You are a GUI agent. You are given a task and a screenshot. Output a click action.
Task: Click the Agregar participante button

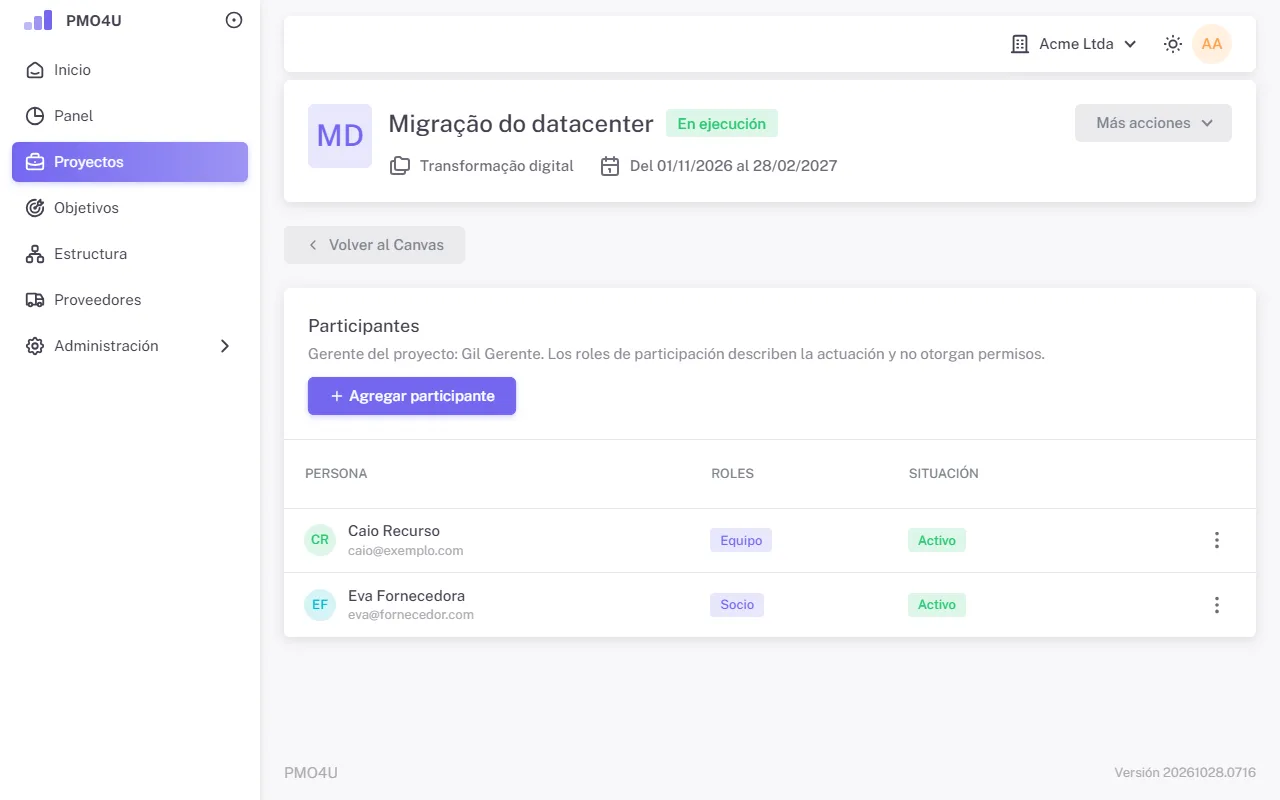pos(412,396)
